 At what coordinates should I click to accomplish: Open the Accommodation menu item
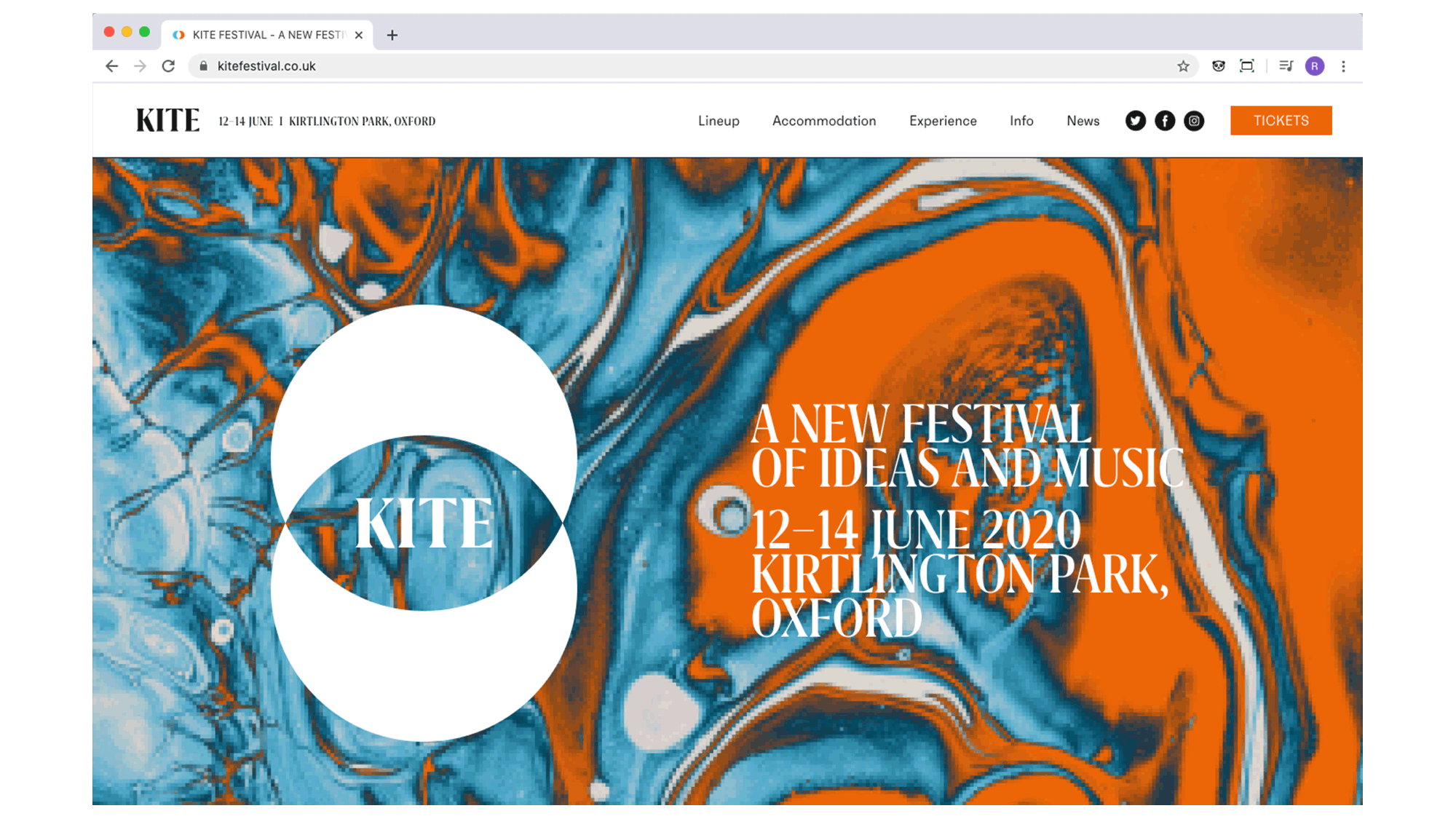(824, 121)
